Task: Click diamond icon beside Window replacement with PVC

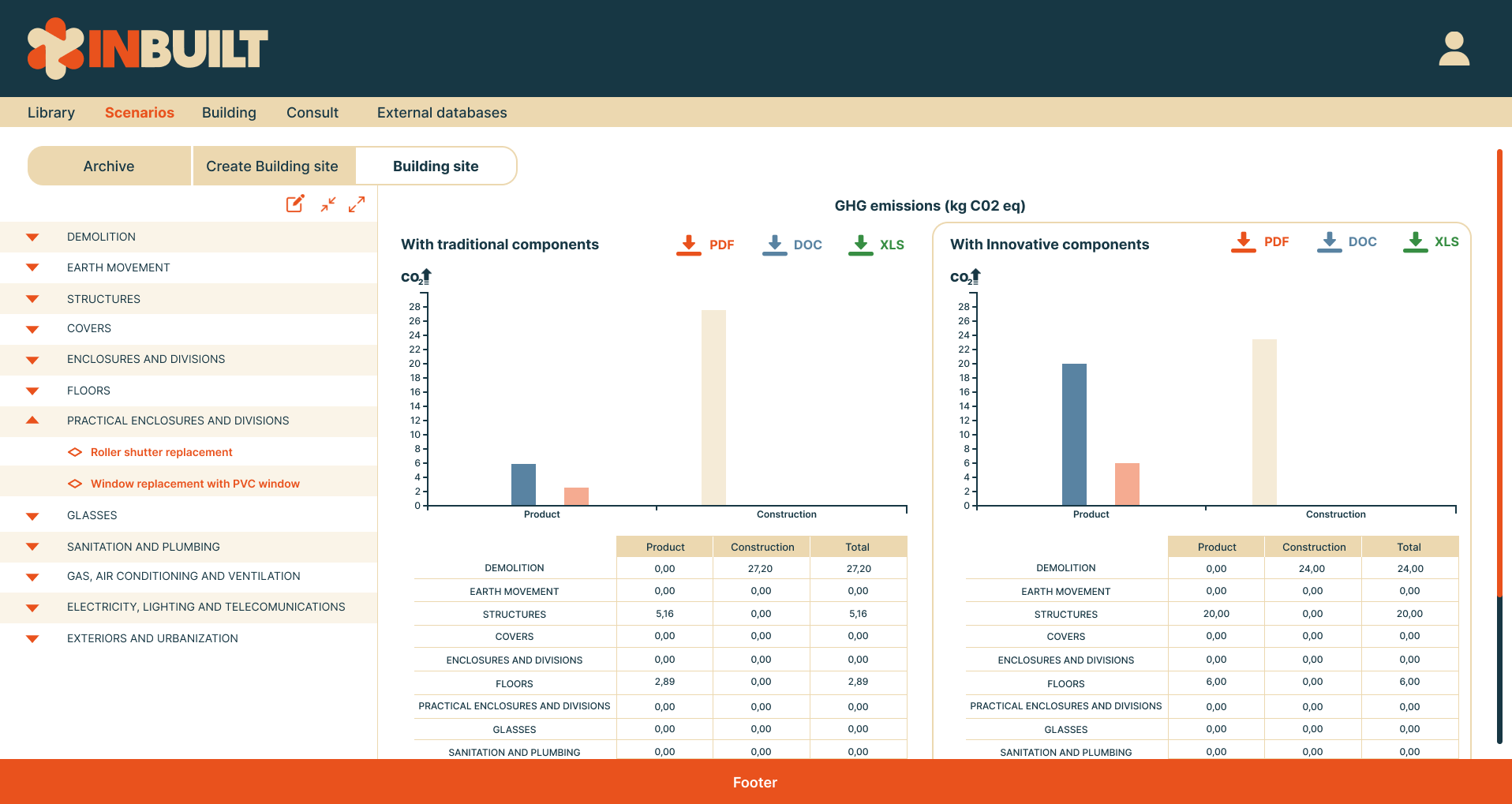Action: tap(75, 484)
